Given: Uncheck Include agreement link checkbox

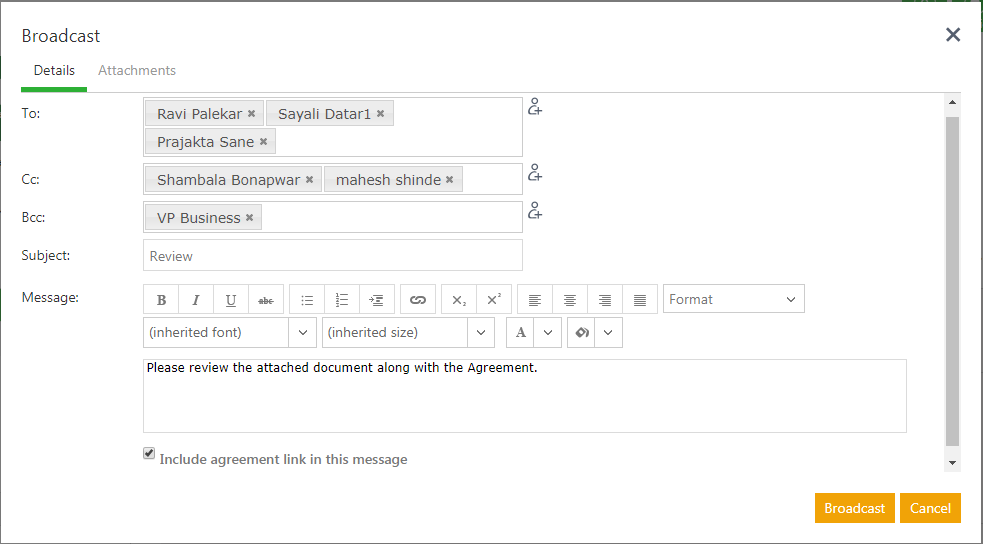Looking at the screenshot, I should (x=150, y=454).
